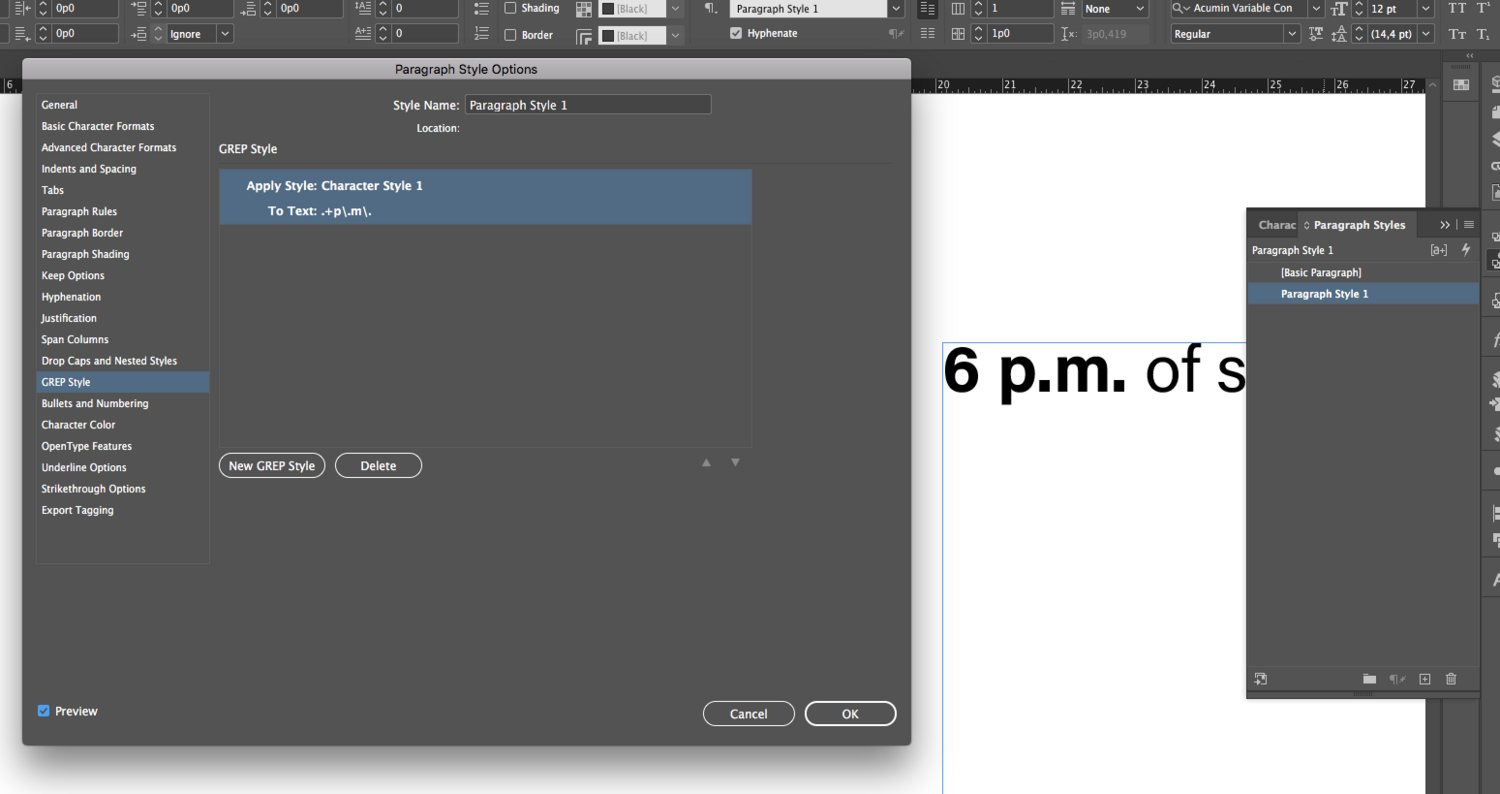Enable the Border checkbox
The image size is (1500, 794).
click(x=510, y=35)
